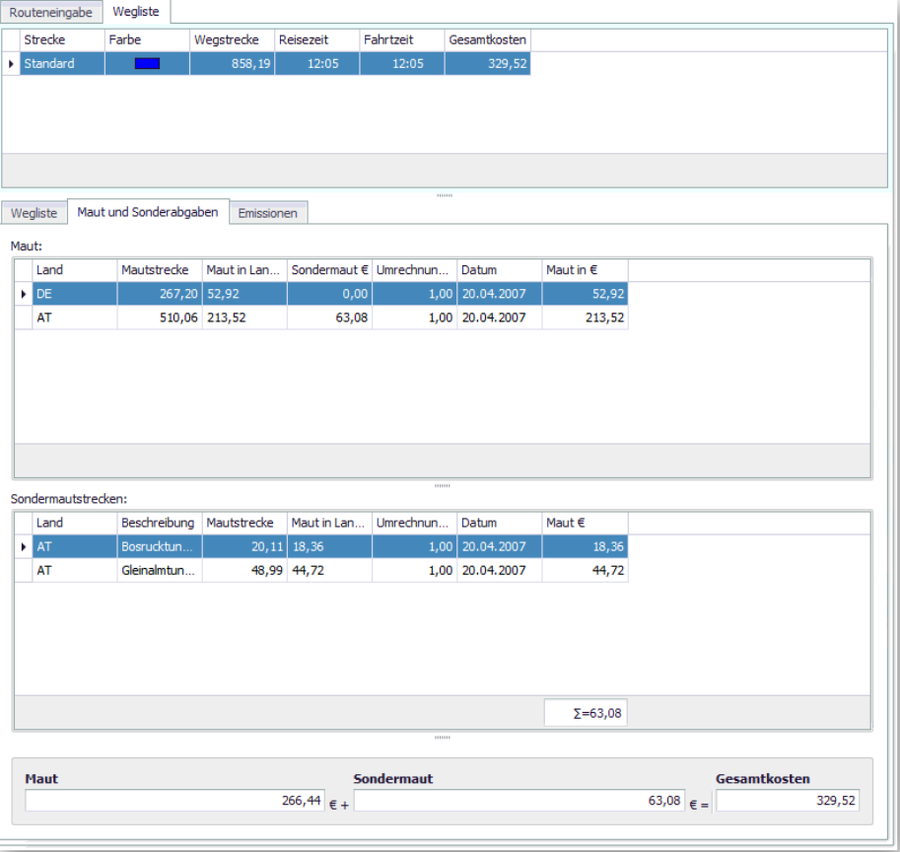This screenshot has height=852, width=900.
Task: Switch to the Routeneingabe tab
Action: 51,12
